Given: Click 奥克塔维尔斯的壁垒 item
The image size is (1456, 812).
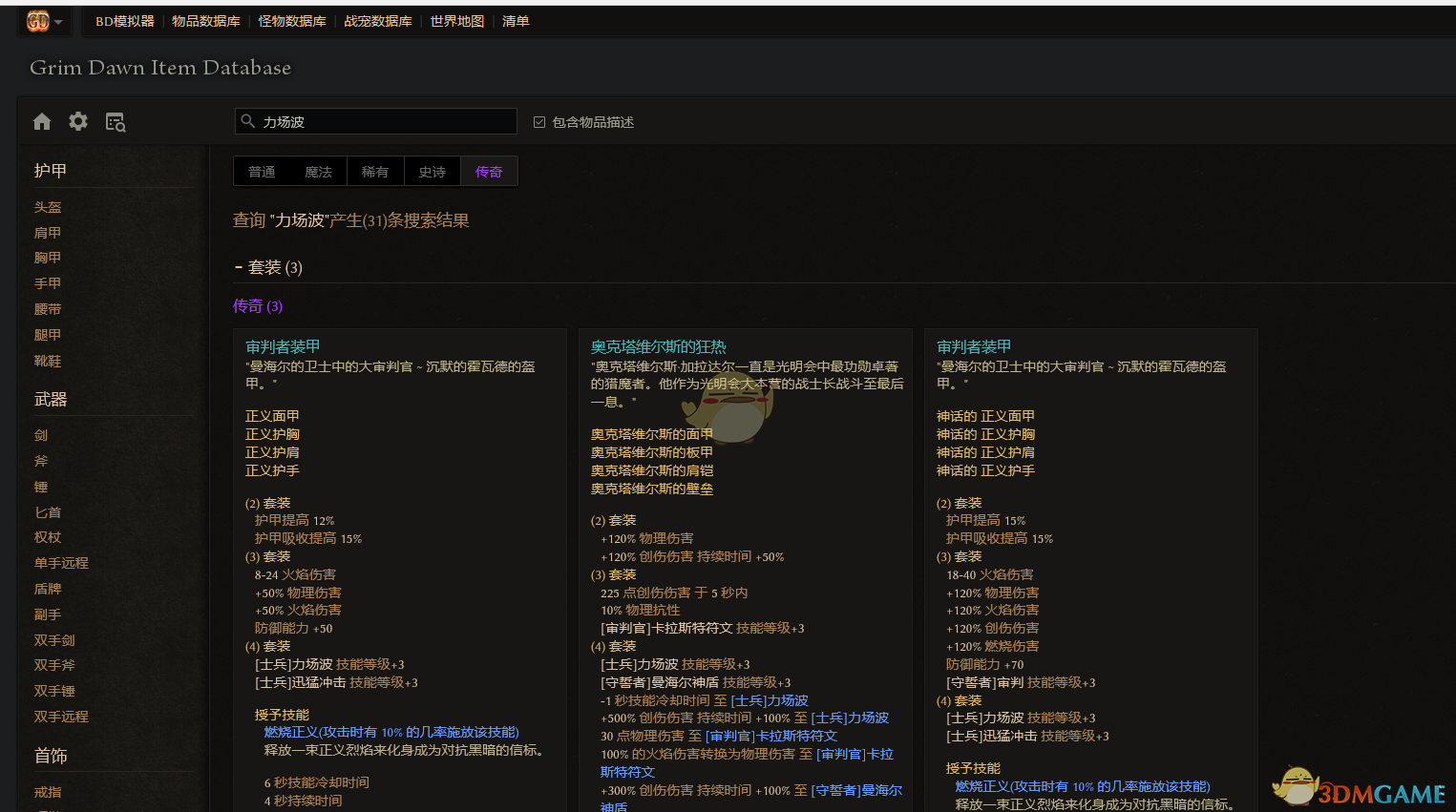Looking at the screenshot, I should (652, 489).
